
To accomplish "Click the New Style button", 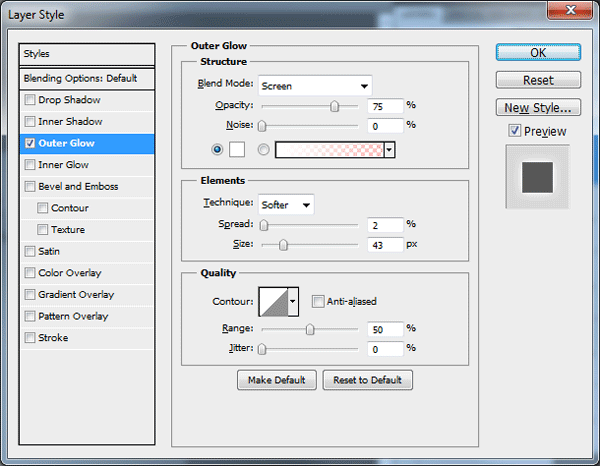I will pos(538,108).
